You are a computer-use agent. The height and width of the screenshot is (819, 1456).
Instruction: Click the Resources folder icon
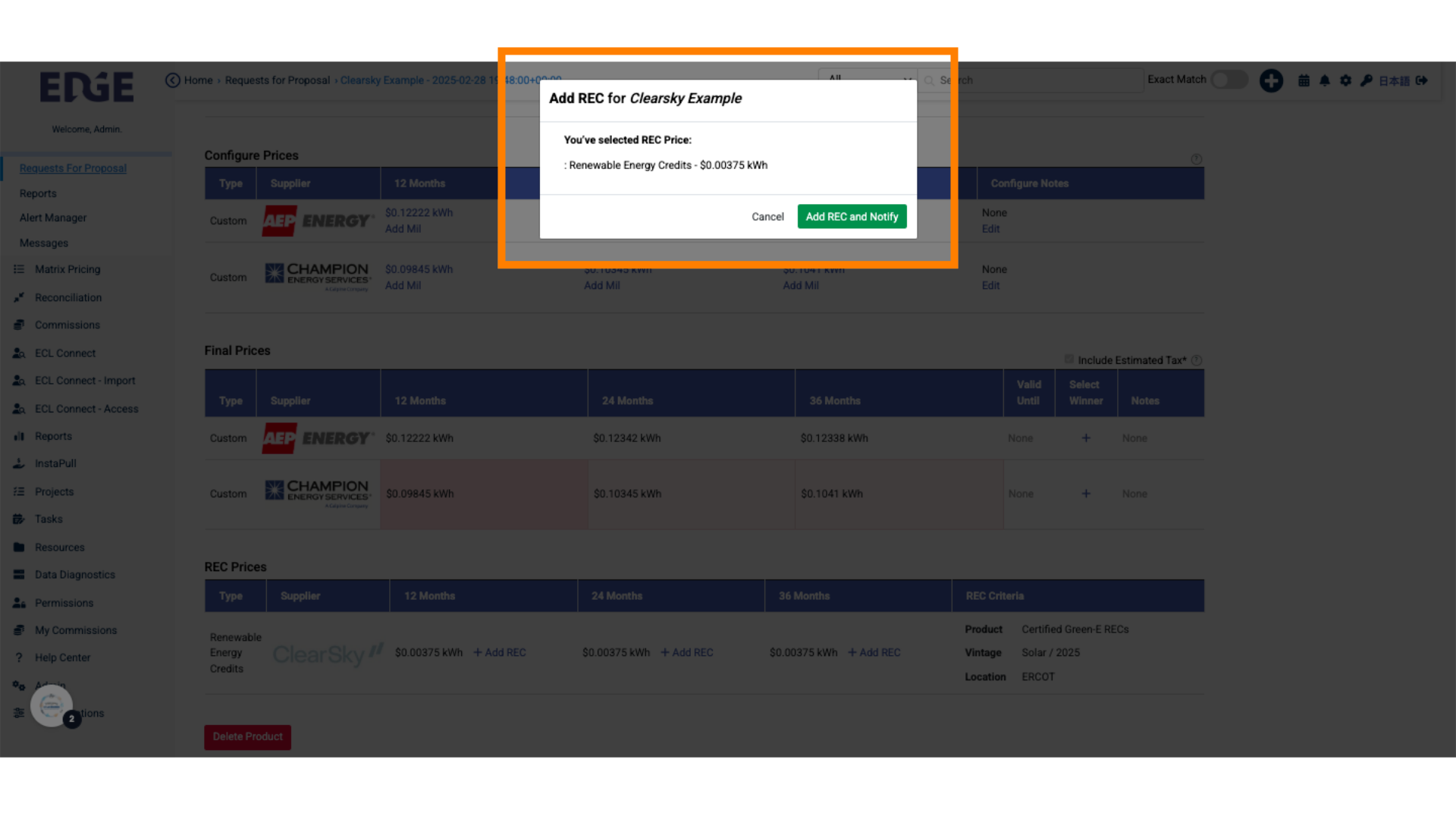coord(19,547)
